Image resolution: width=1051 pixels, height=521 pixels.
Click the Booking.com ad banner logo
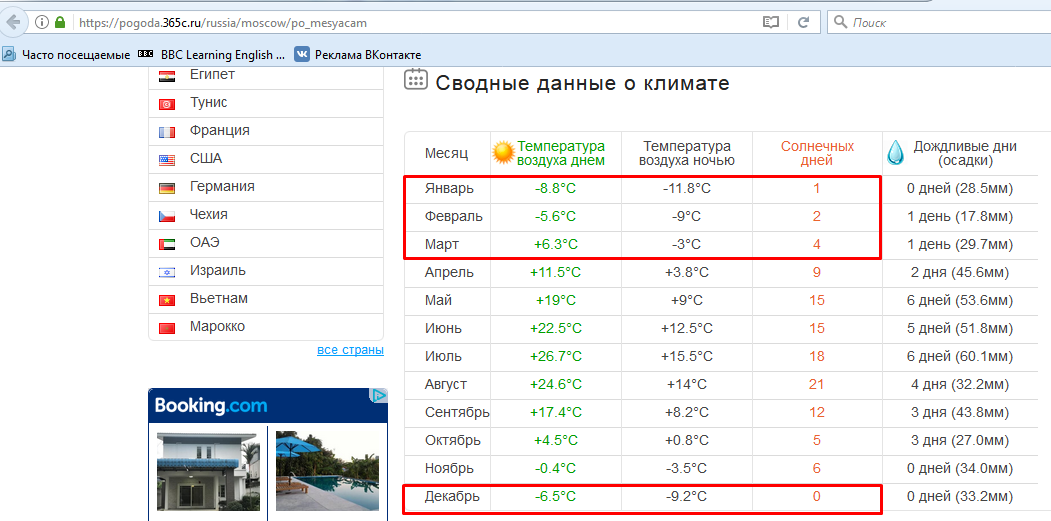coord(210,406)
